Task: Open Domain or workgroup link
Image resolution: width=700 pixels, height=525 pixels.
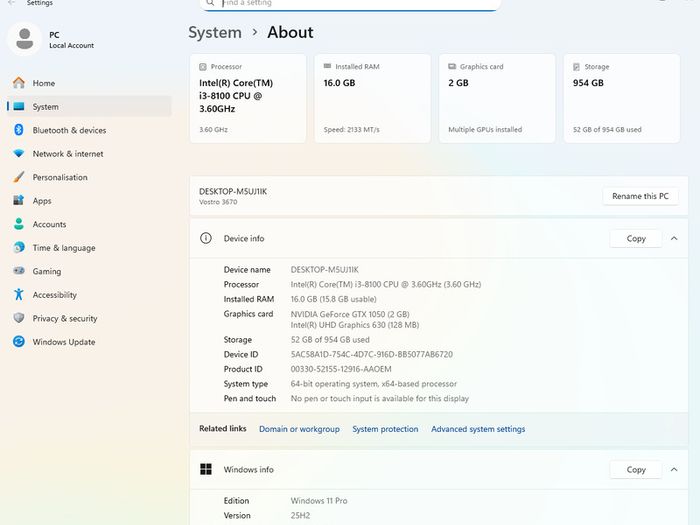Action: pos(299,429)
